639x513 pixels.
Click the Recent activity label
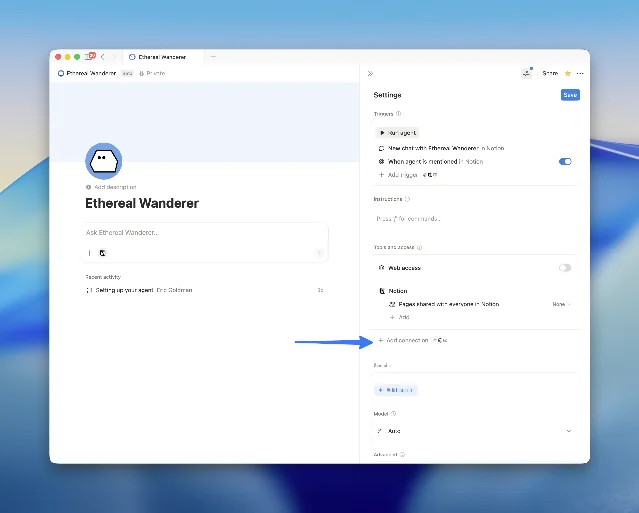tap(103, 277)
